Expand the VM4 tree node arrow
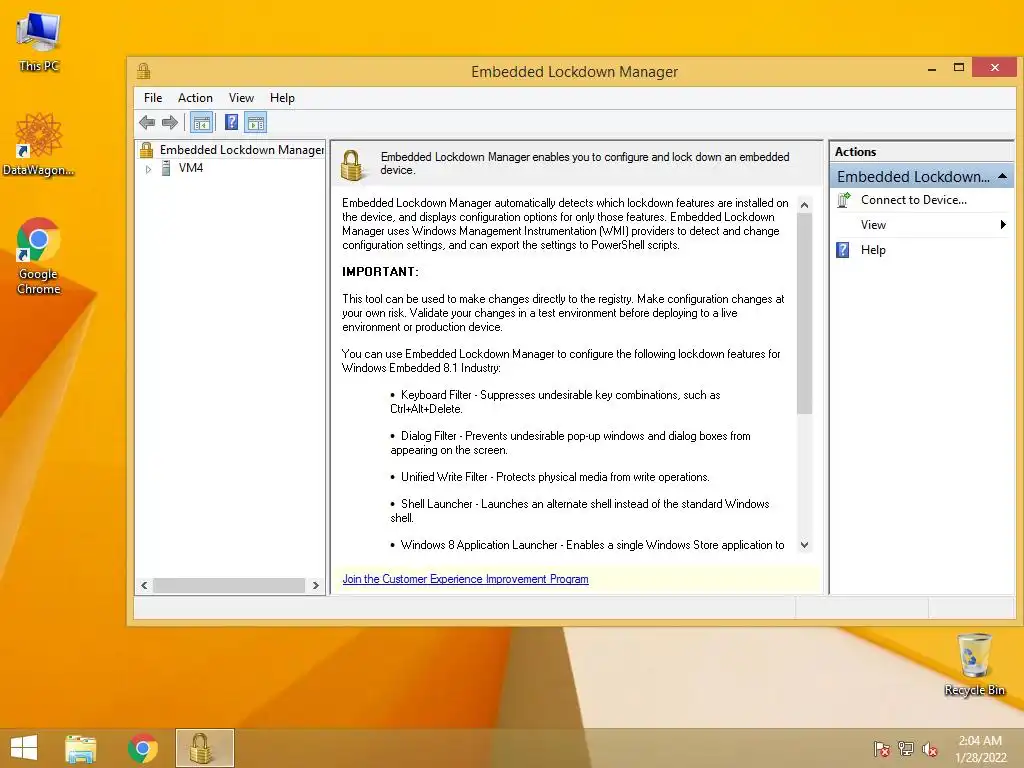 pos(148,168)
